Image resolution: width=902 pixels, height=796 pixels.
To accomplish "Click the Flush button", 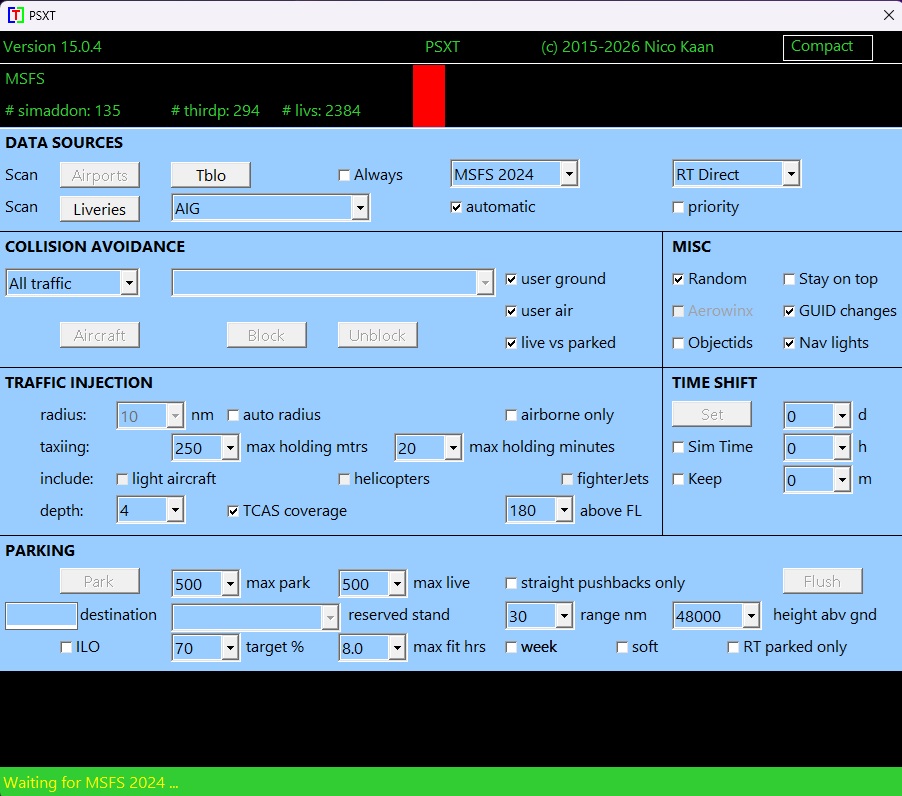I will (823, 581).
